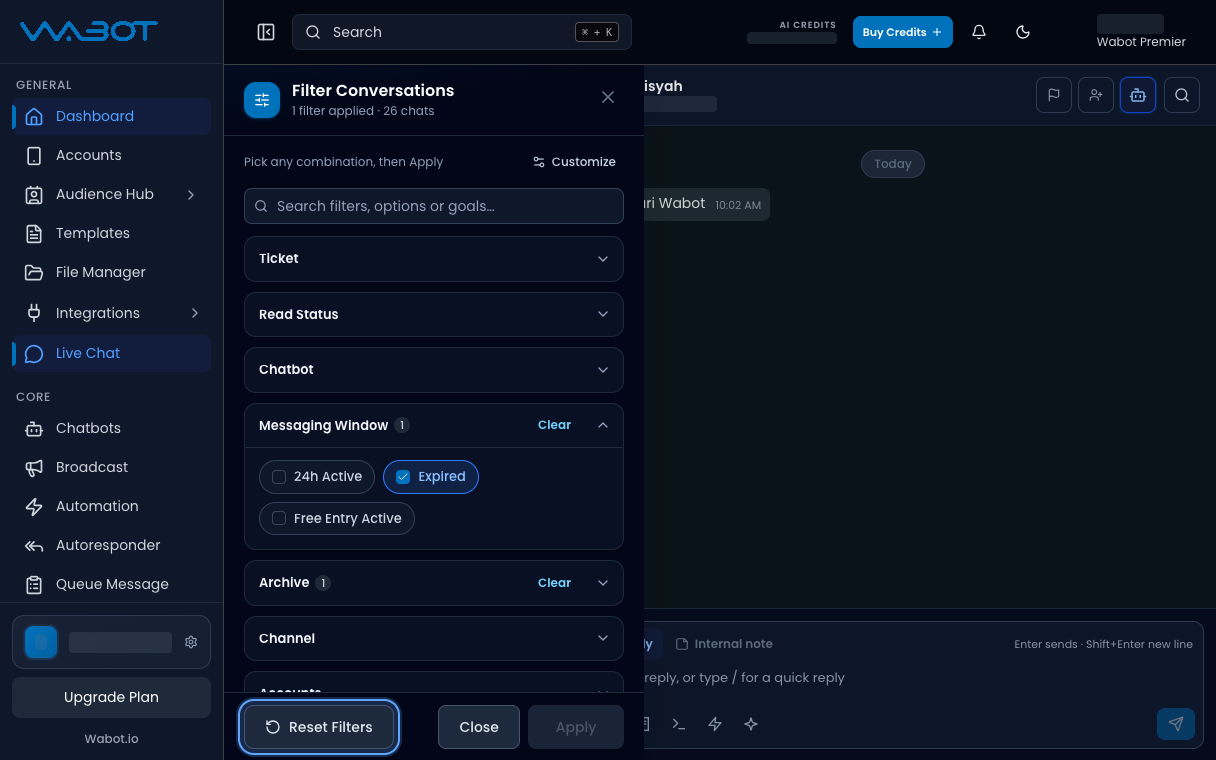This screenshot has width=1216, height=760.
Task: Click the assign user icon in chat header
Action: coord(1096,95)
